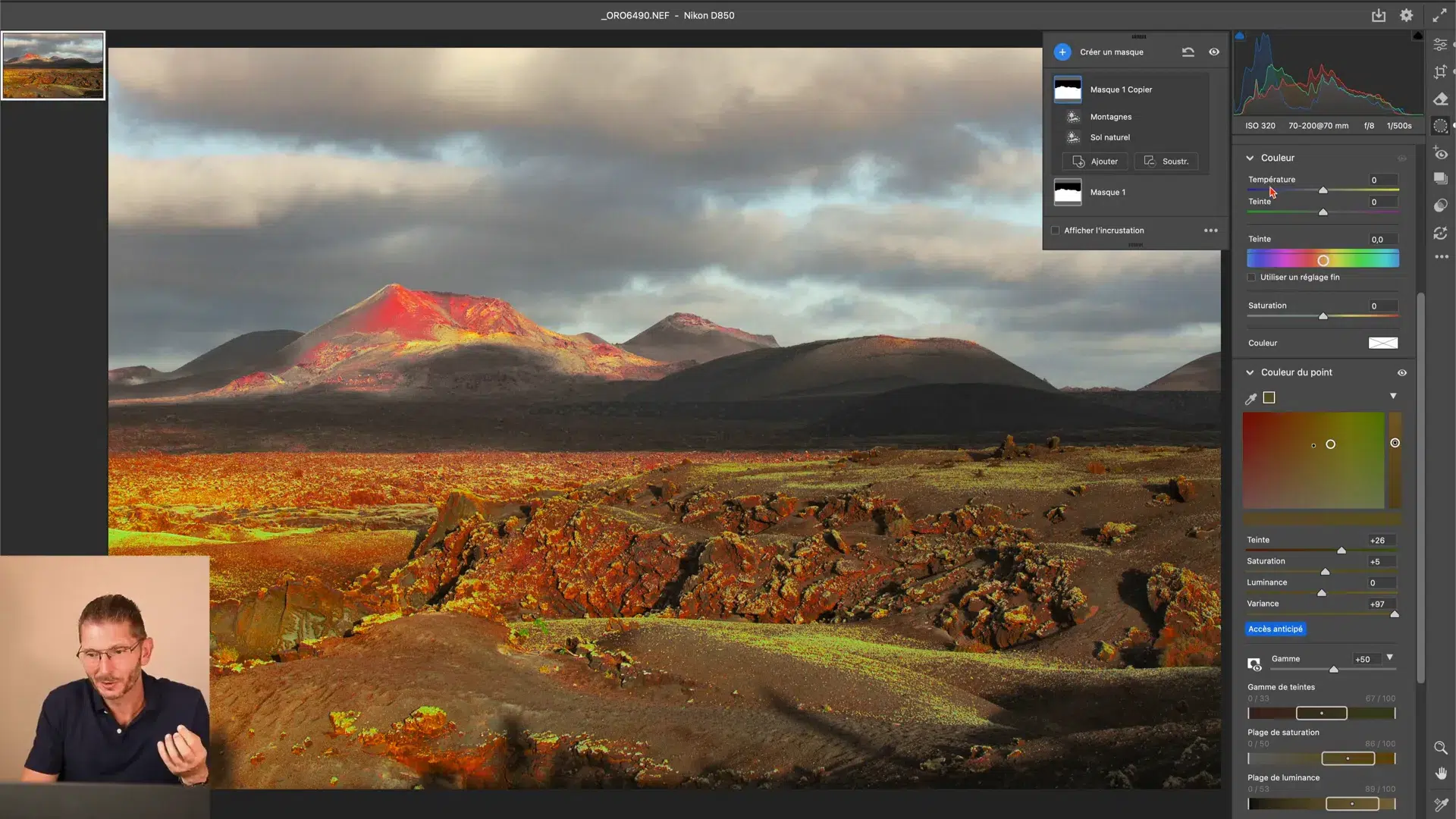Toggle the Gamme range visualization icon
Image resolution: width=1456 pixels, height=819 pixels.
pos(1254,664)
